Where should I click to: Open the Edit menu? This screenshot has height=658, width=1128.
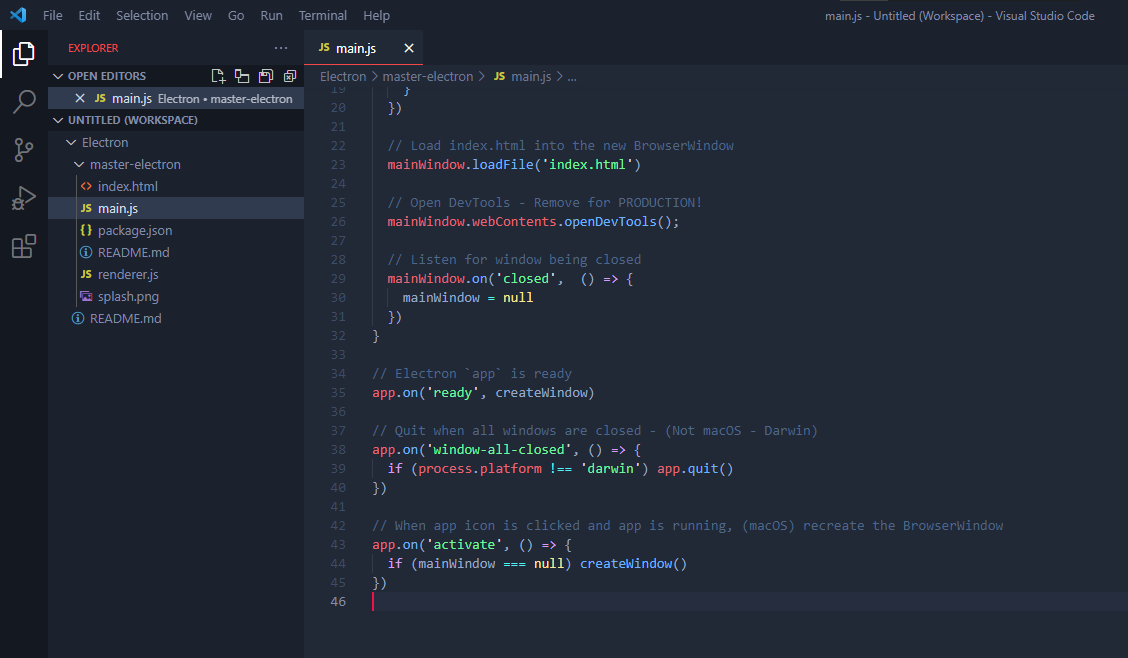pyautogui.click(x=89, y=15)
